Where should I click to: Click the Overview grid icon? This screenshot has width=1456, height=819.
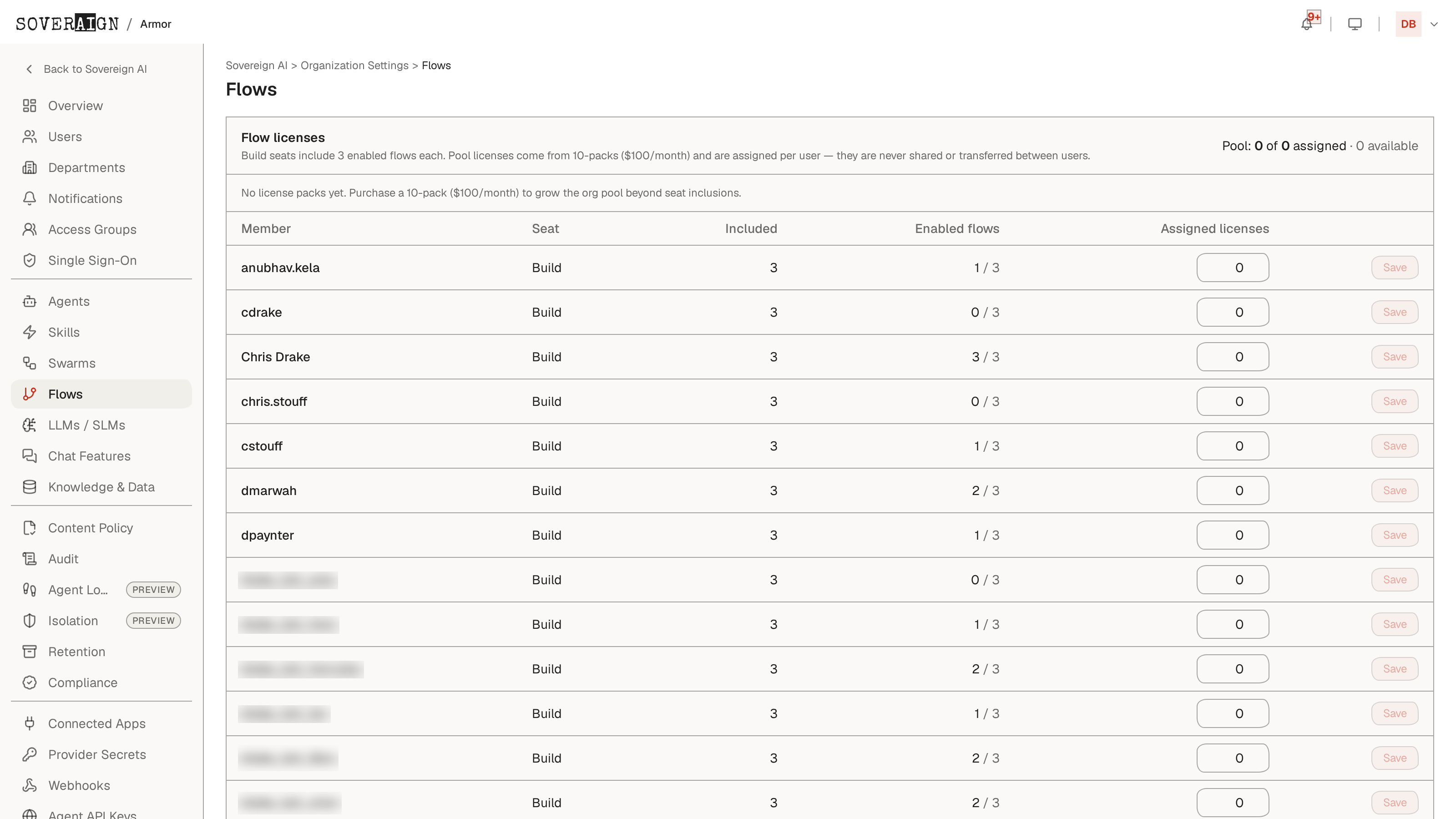30,106
